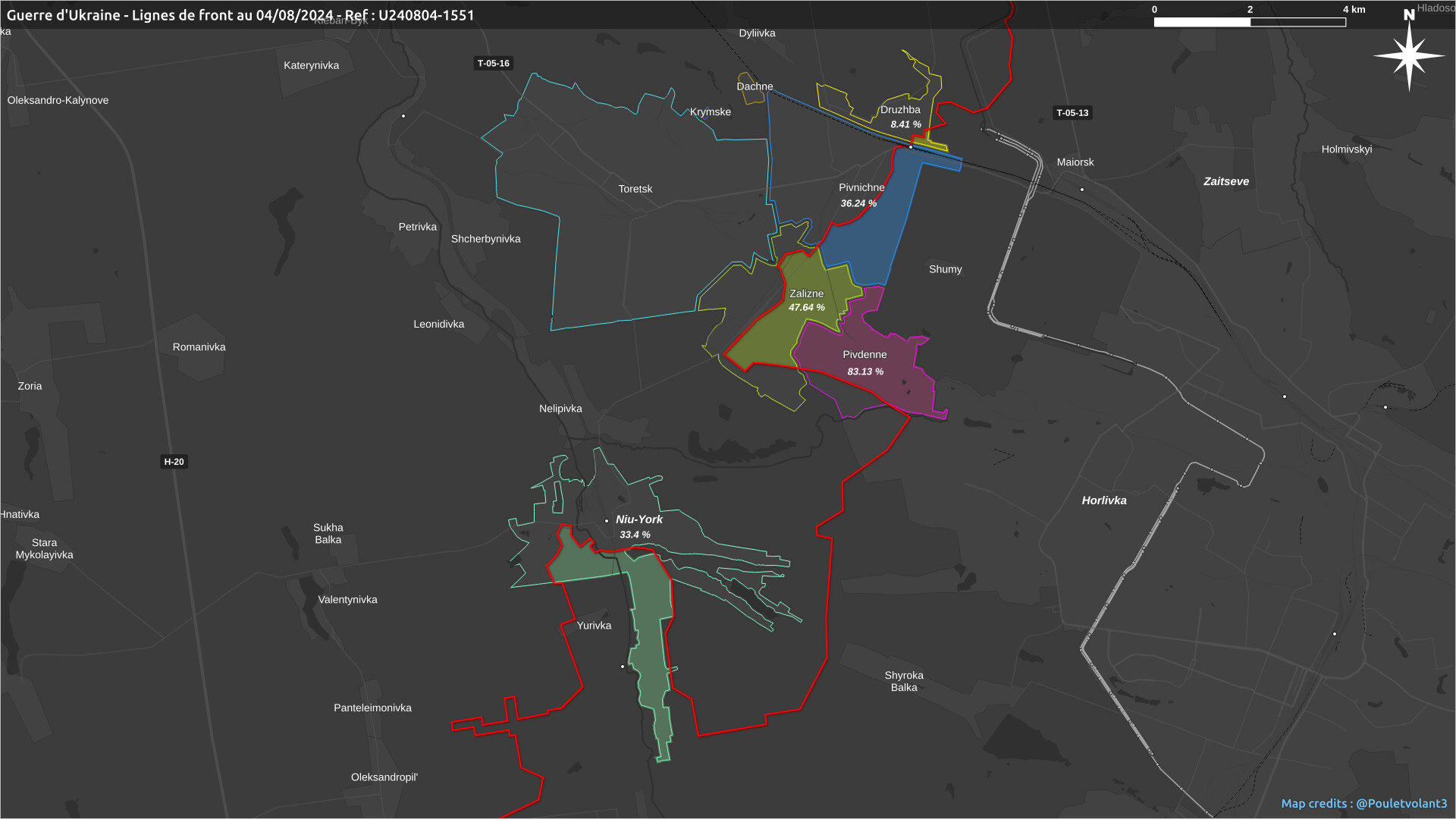Click the Toretsk town label
Screen dimensions: 1456x819
[635, 189]
